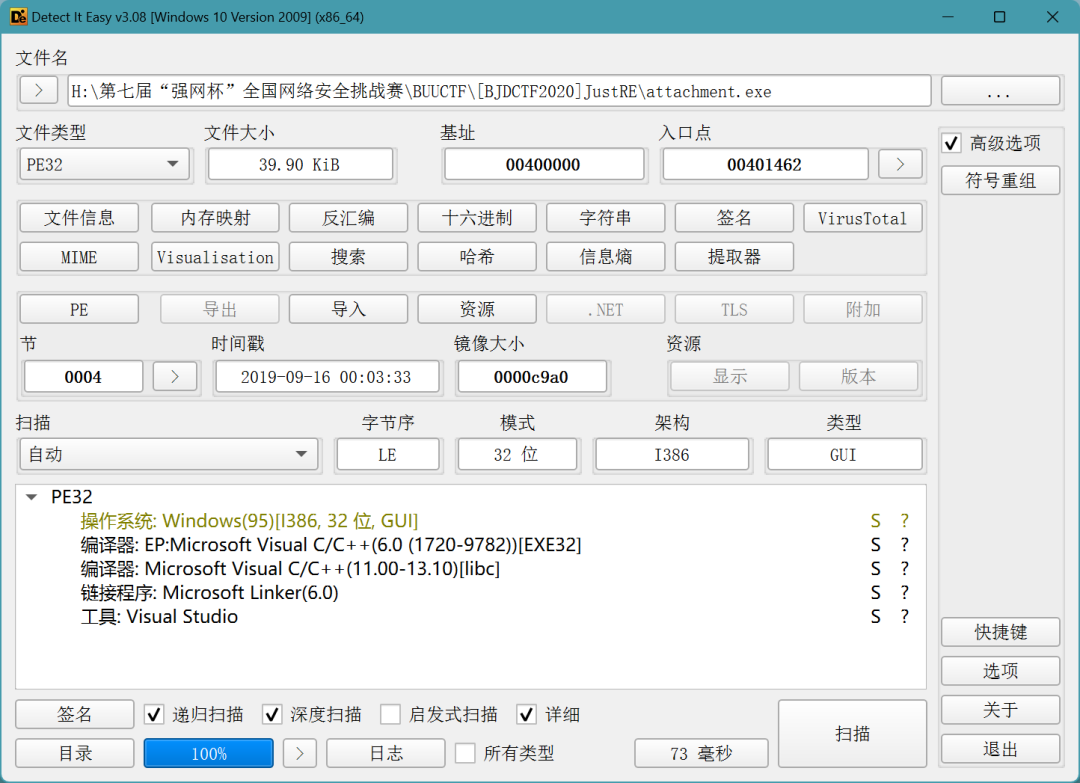The height and width of the screenshot is (783, 1080).
Task: Click the arrow button next to sections 0004
Action: pos(175,377)
